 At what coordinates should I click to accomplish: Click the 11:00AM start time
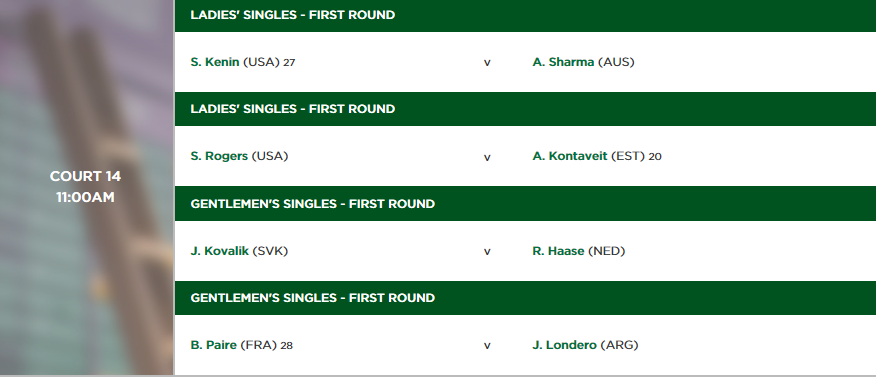pyautogui.click(x=85, y=197)
